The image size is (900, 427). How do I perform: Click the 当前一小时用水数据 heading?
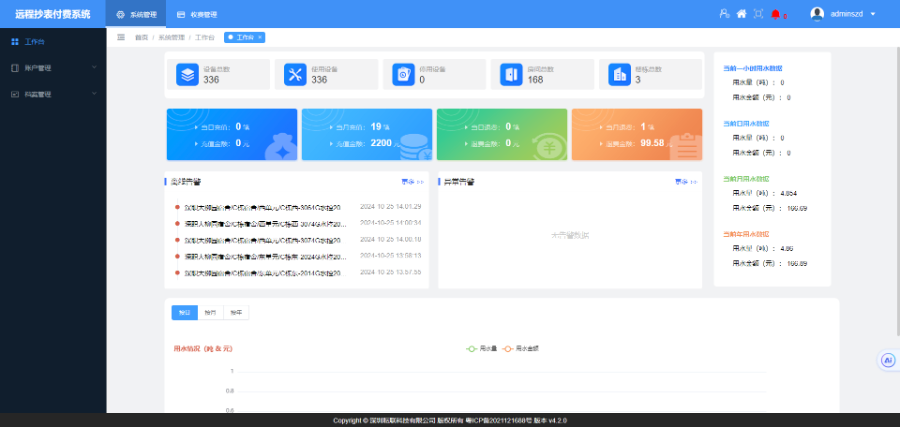point(753,68)
